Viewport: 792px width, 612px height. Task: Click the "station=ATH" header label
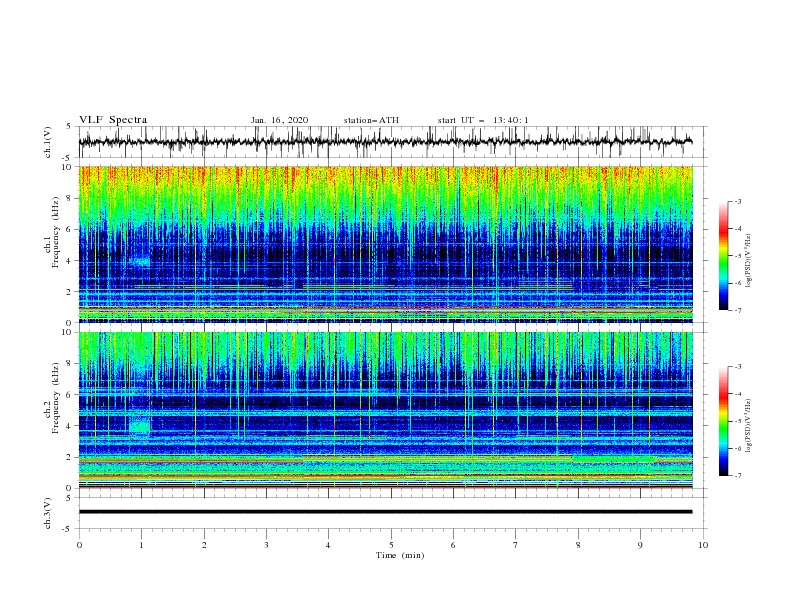click(371, 120)
